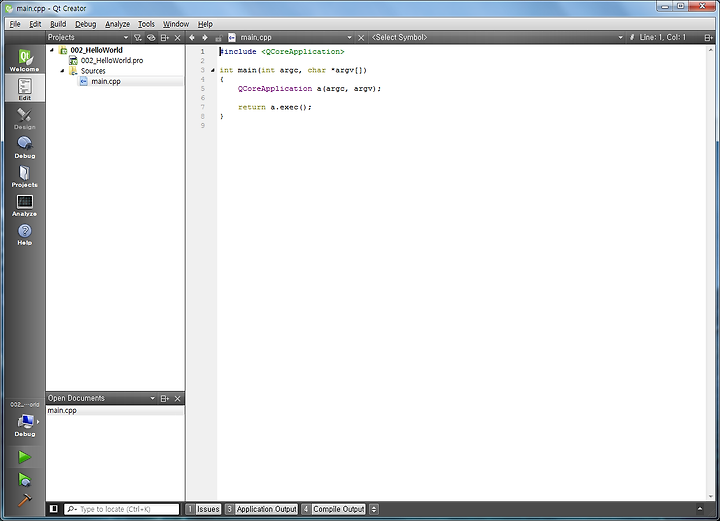Image resolution: width=720 pixels, height=521 pixels.
Task: Switch to Debug mode in sidebar
Action: click(25, 147)
